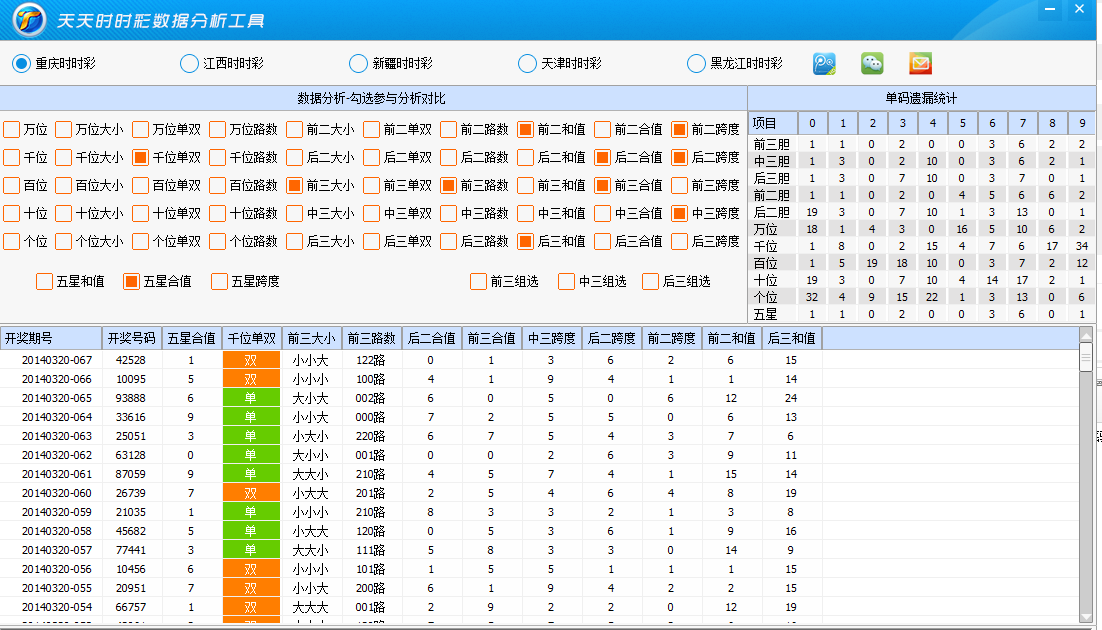Viewport: 1102px width, 630px height.
Task: Switch to 江西时时彩 lottery
Action: [188, 62]
